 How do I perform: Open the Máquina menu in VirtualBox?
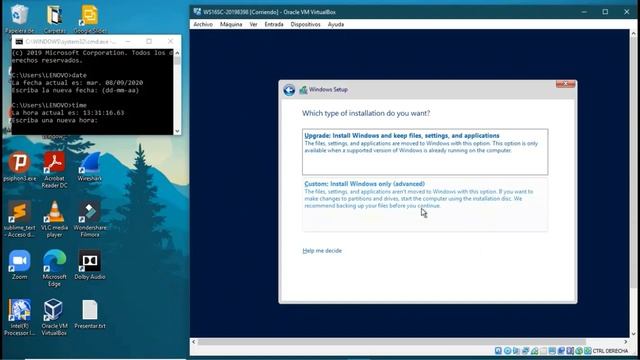pyautogui.click(x=231, y=24)
